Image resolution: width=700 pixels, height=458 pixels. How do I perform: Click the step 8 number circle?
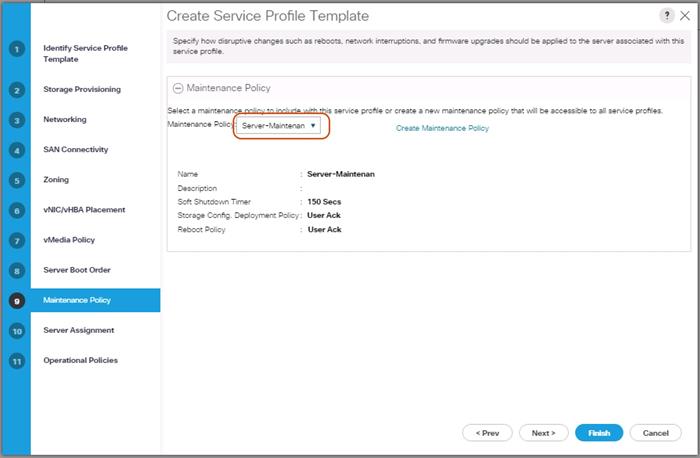[x=16, y=270]
